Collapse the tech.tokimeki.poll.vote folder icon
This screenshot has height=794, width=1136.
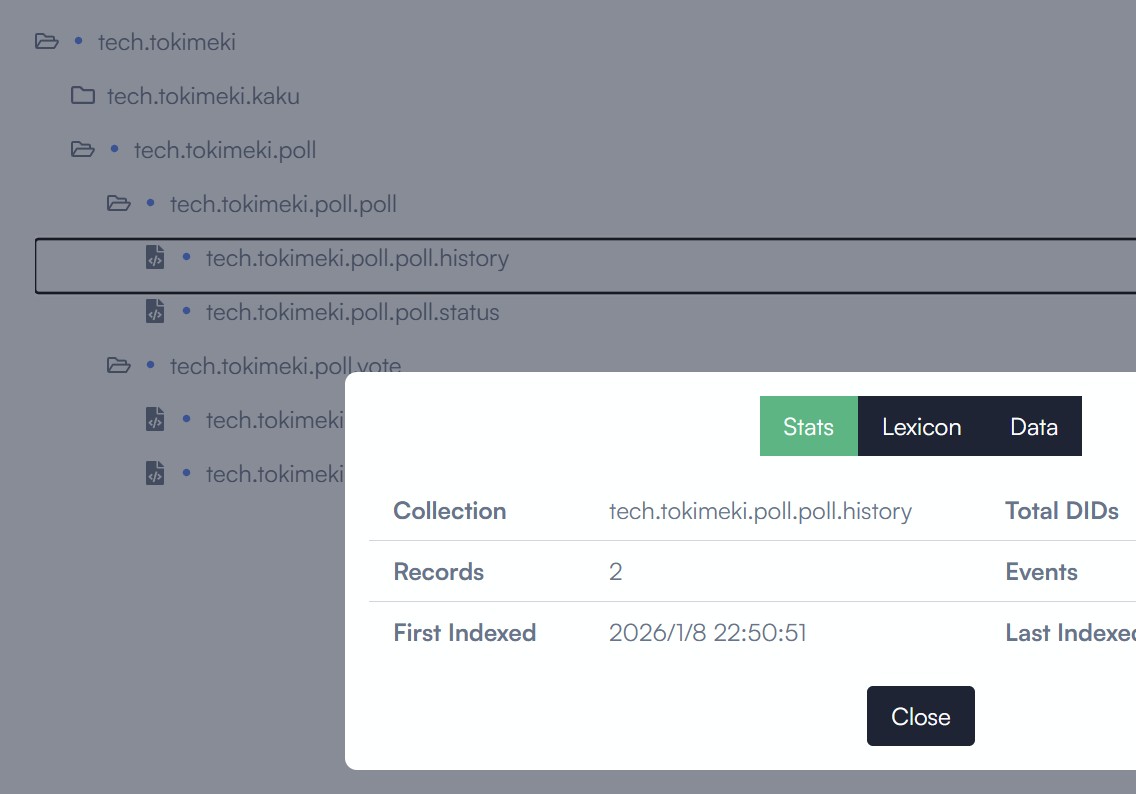coord(118,366)
